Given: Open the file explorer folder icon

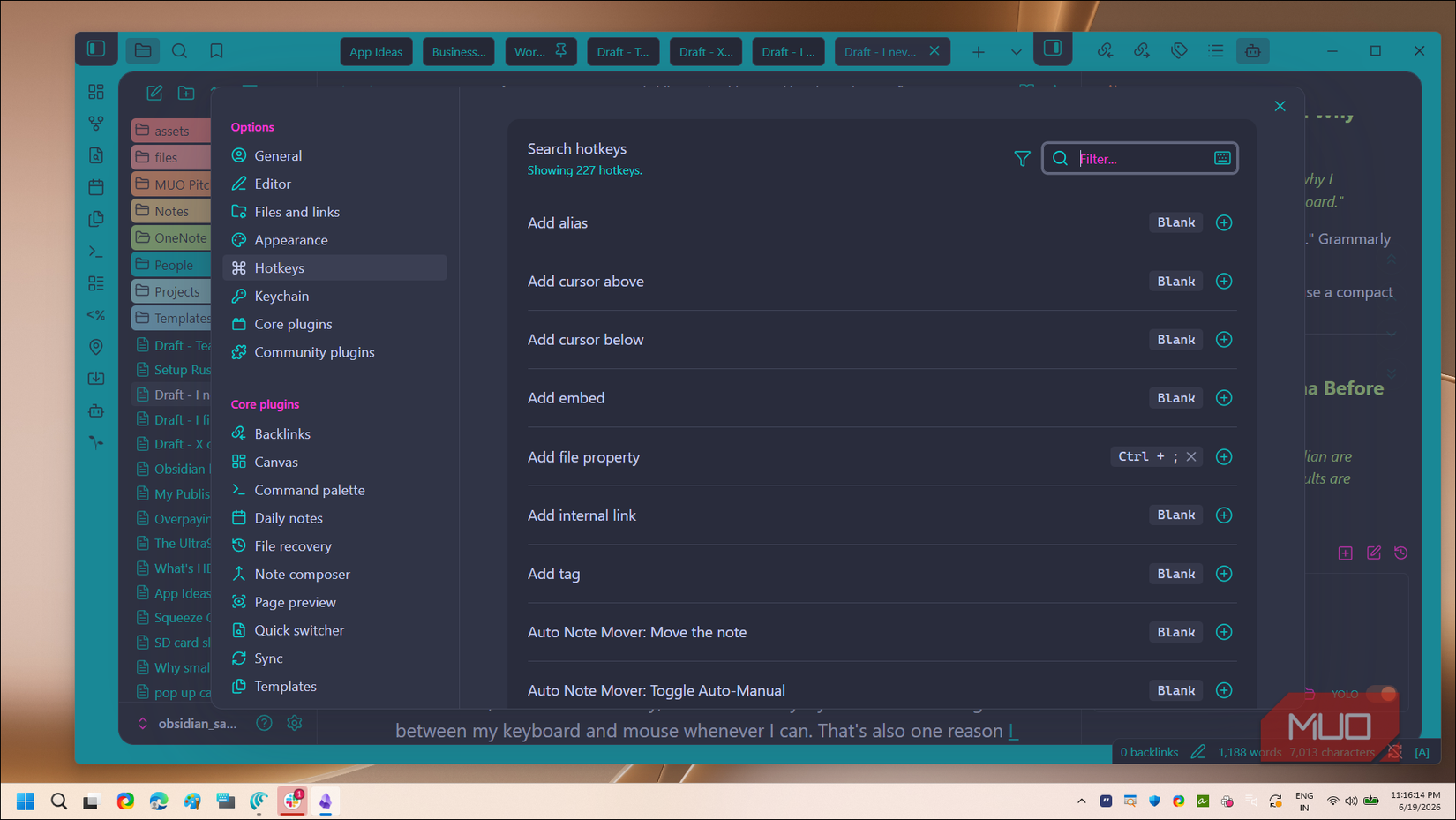Looking at the screenshot, I should coord(143,50).
